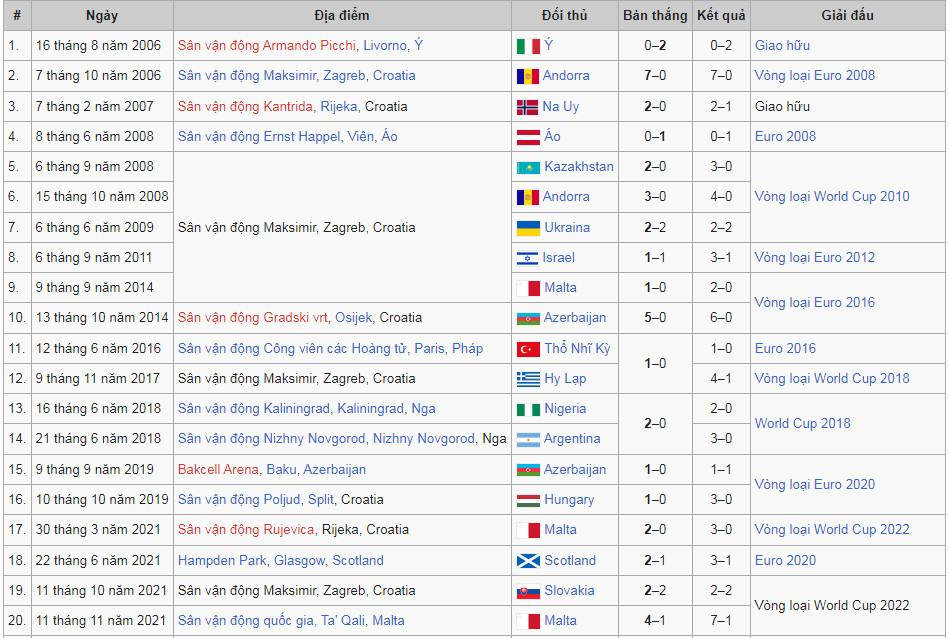
Task: Click the Scotland flag icon
Action: tap(527, 560)
